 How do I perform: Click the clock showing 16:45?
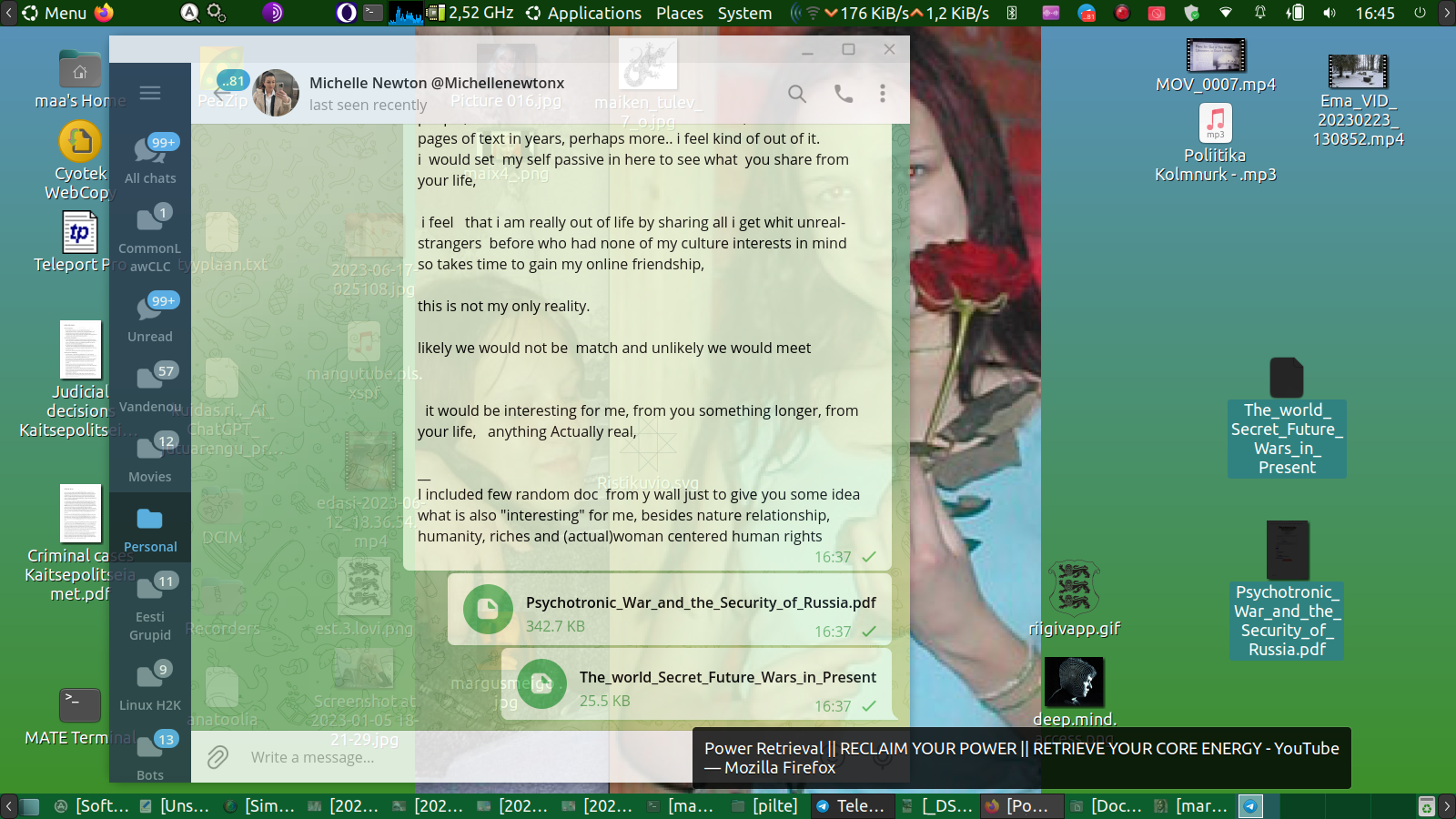pos(1374,13)
